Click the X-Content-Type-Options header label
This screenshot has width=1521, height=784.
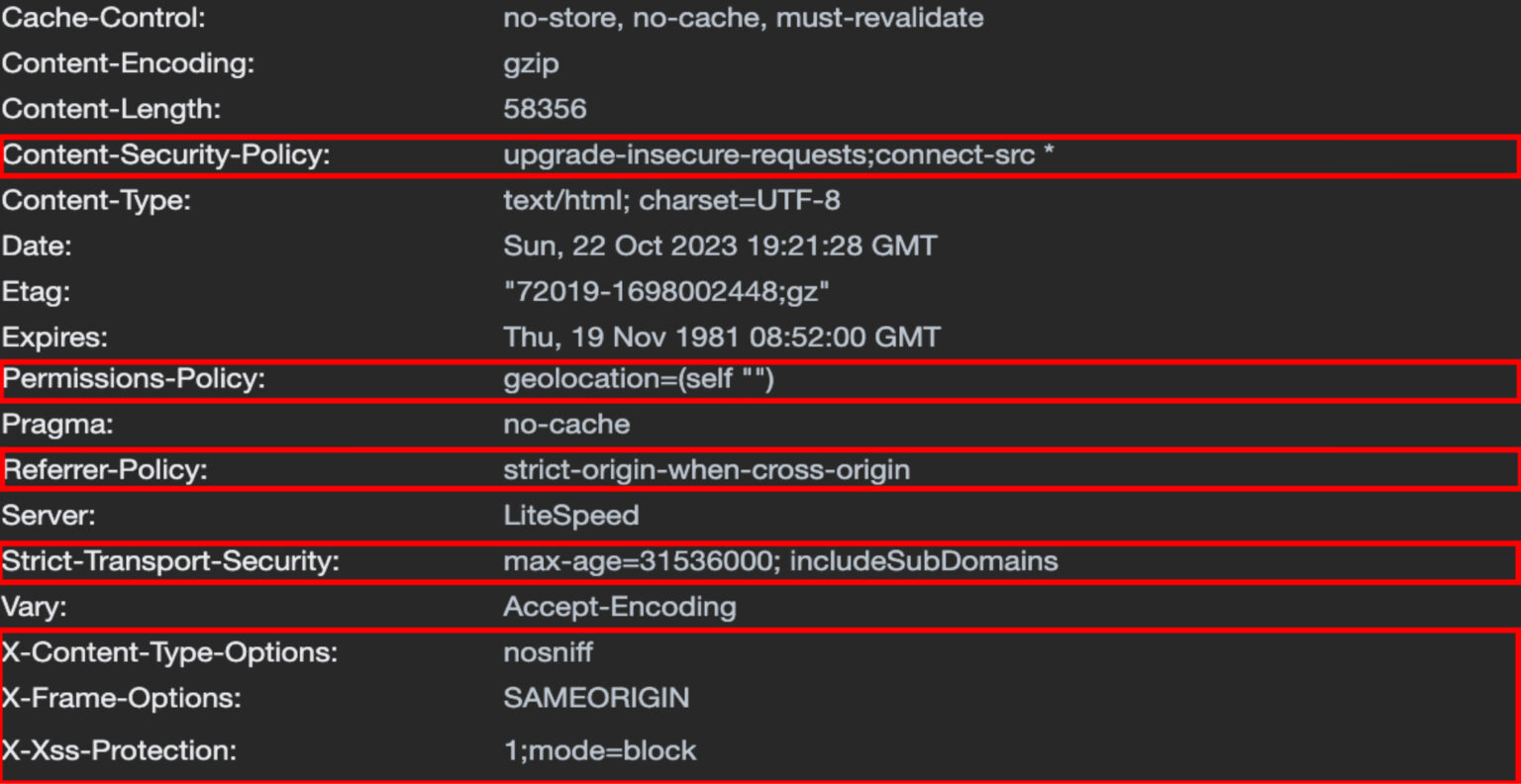pyautogui.click(x=169, y=652)
